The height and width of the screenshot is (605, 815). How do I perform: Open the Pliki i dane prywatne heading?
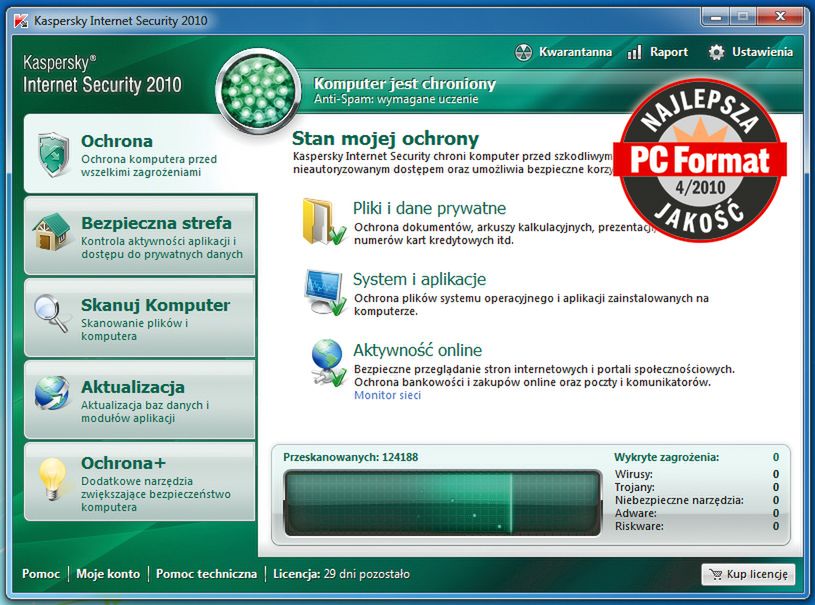pyautogui.click(x=429, y=208)
